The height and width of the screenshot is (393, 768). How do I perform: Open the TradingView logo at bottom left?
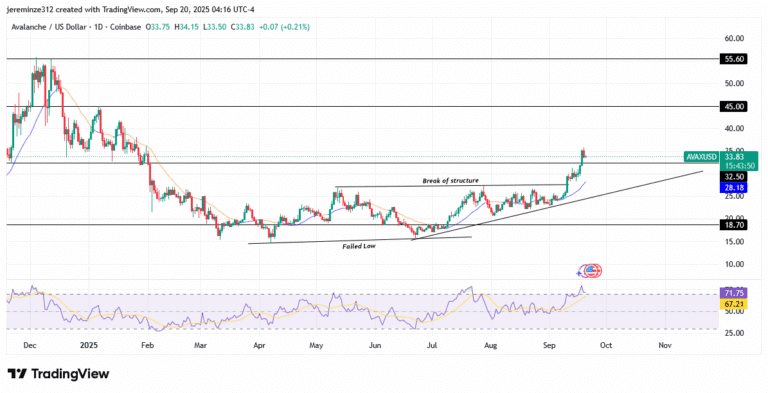click(58, 374)
